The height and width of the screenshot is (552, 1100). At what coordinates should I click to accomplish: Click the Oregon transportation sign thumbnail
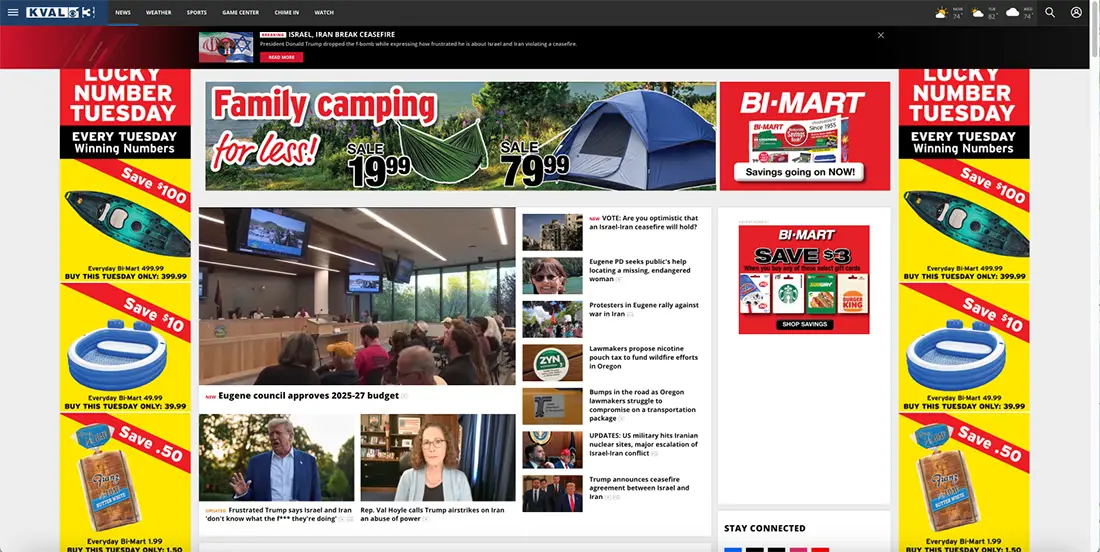click(552, 406)
